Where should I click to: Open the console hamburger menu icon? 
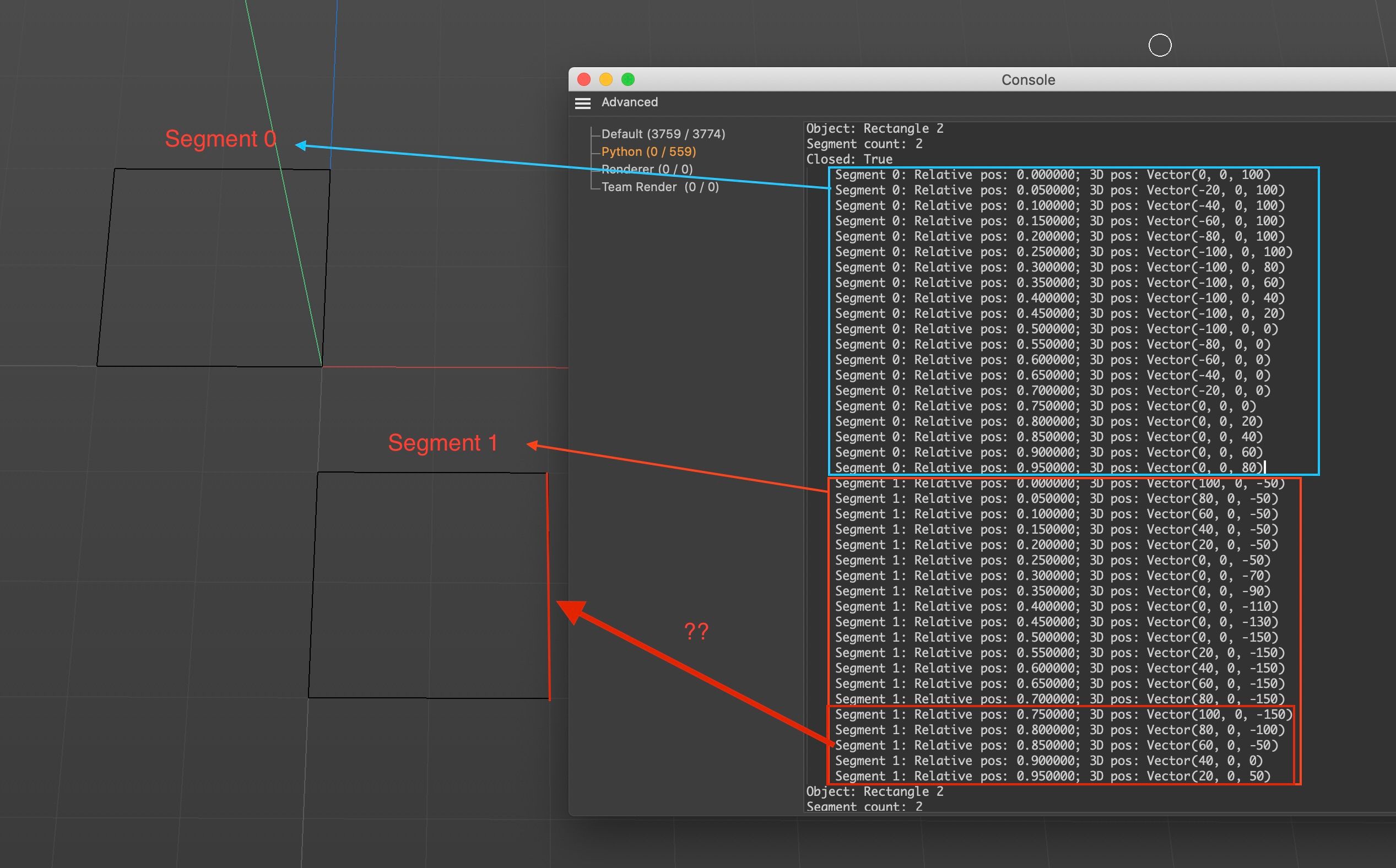pos(582,103)
